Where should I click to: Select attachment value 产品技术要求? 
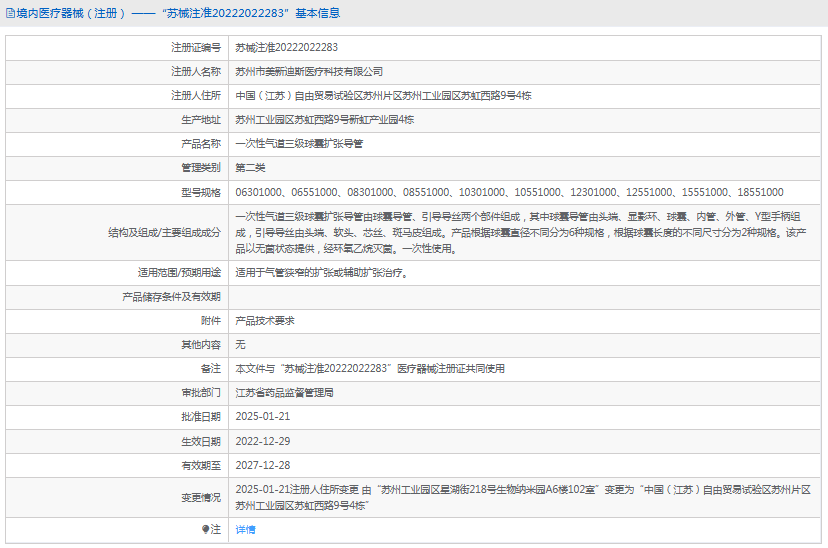[x=265, y=321]
